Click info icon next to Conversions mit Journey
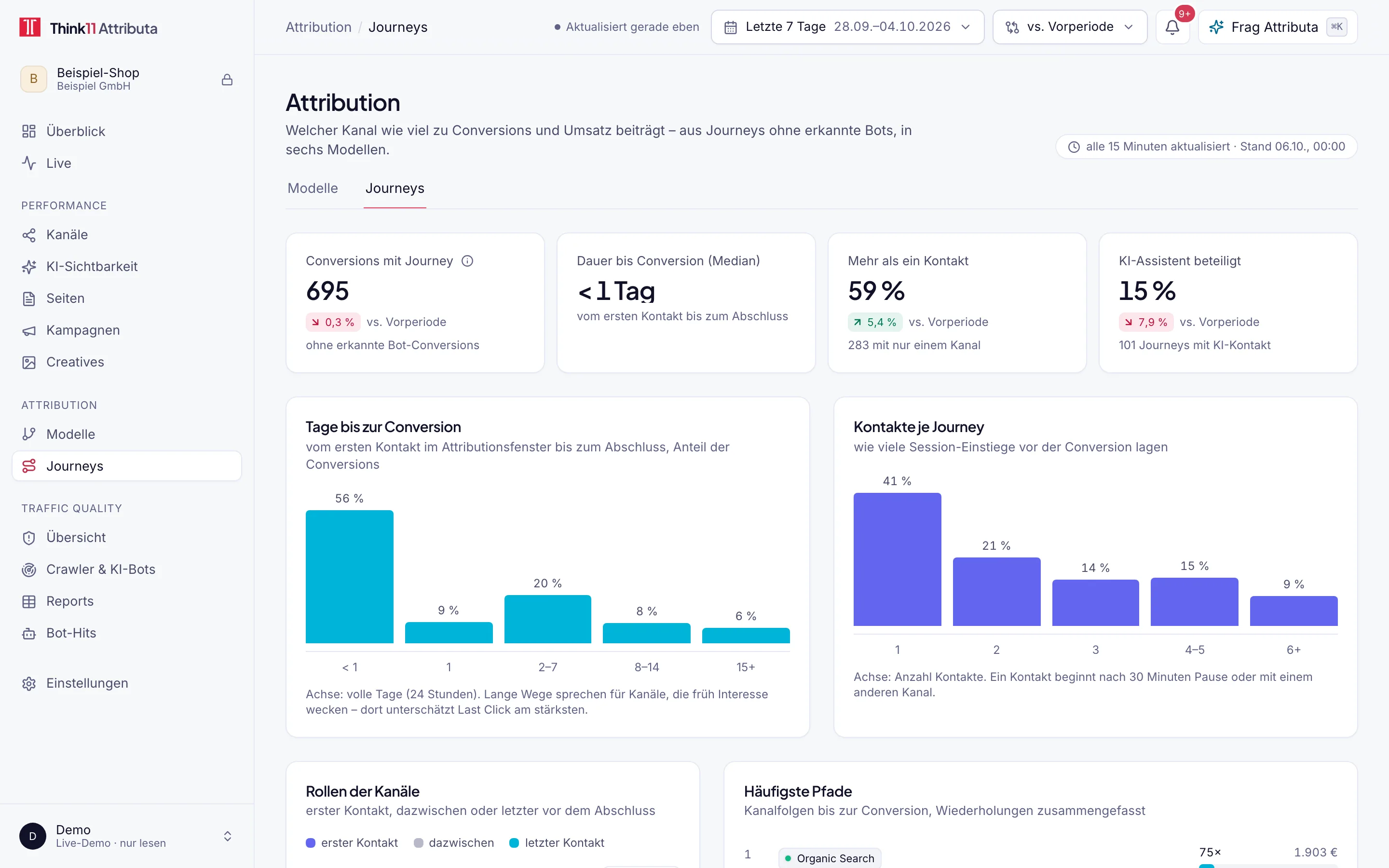The image size is (1389, 868). point(467,260)
